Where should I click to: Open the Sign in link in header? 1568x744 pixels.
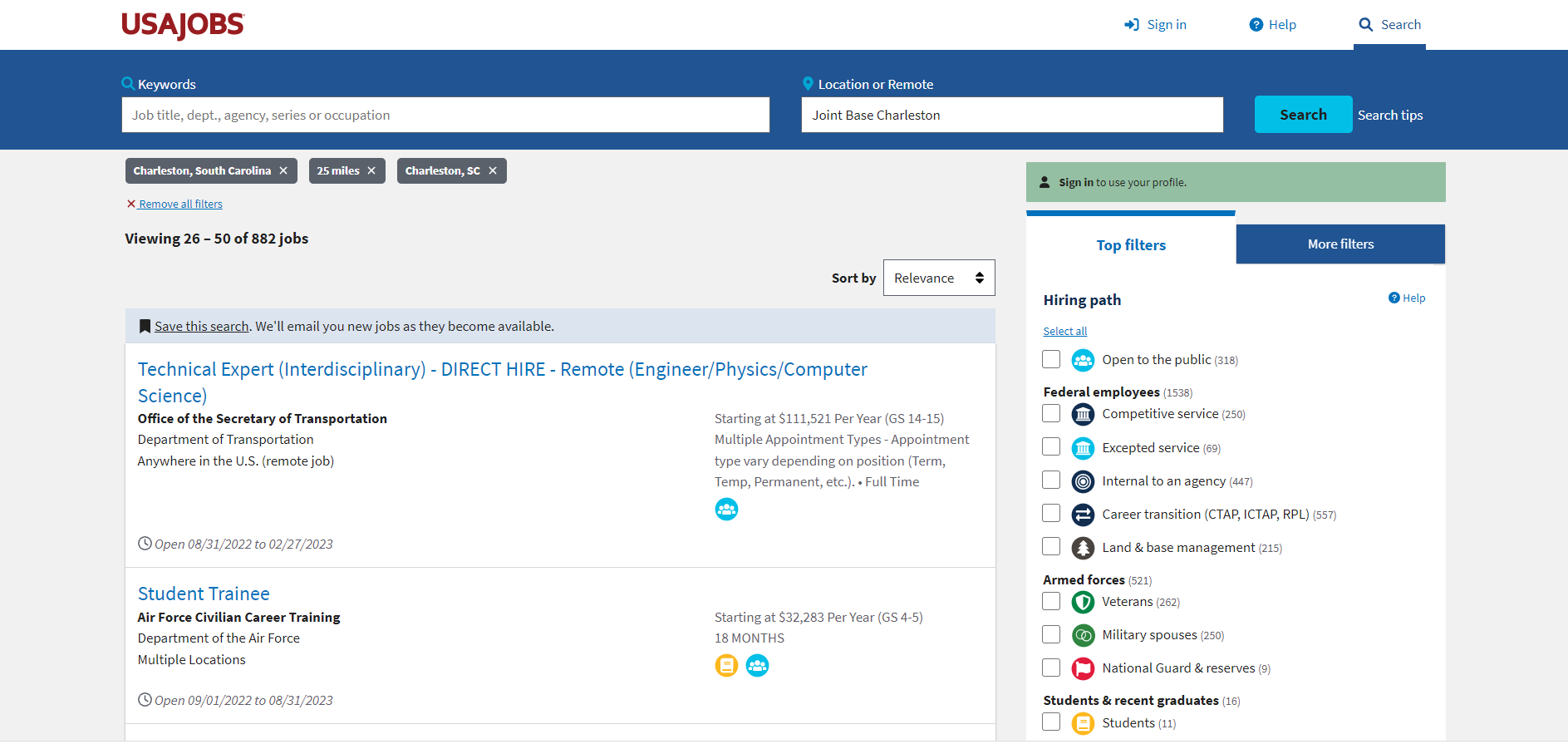pos(1156,25)
